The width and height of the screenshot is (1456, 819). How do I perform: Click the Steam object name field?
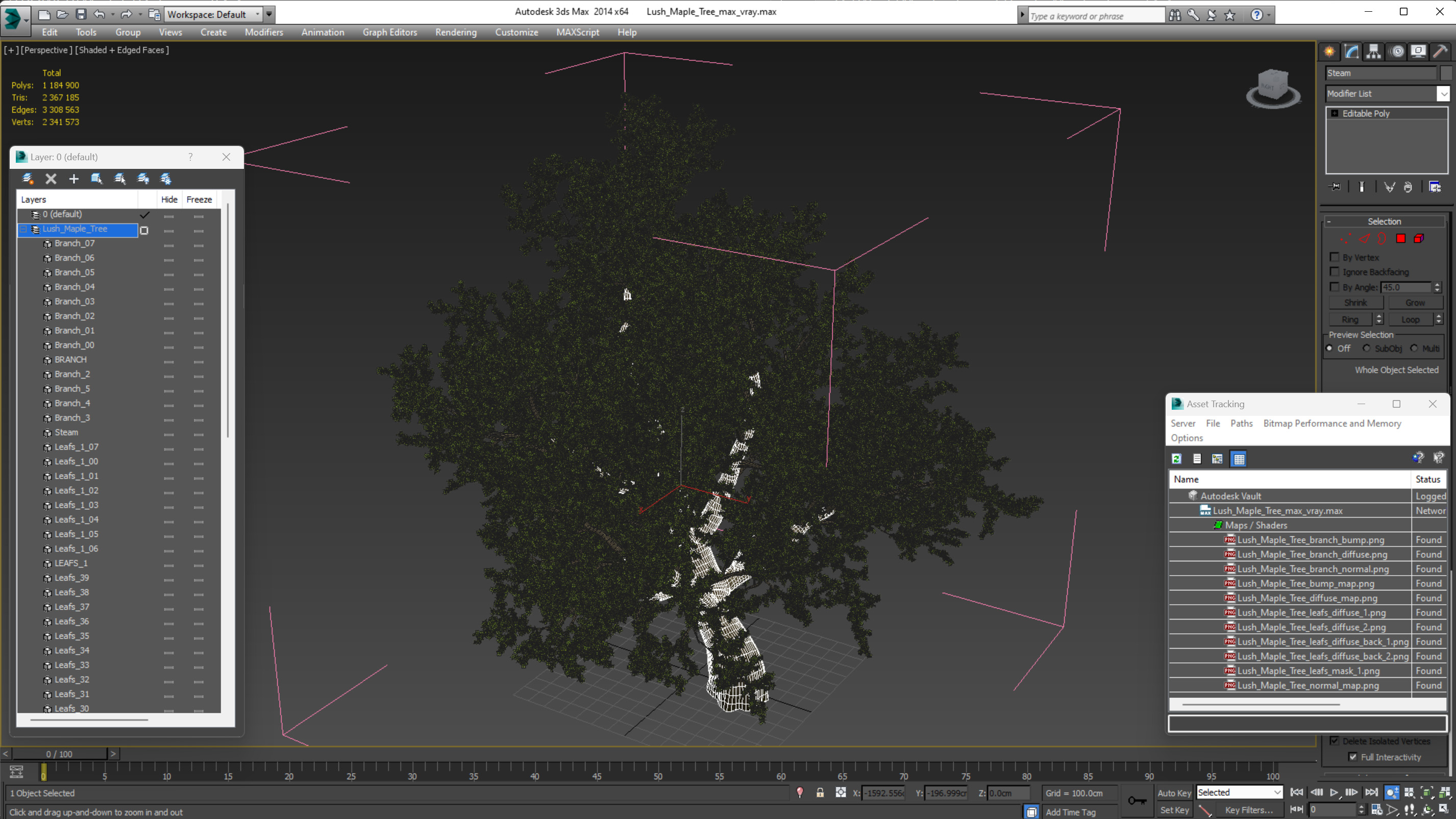point(1380,73)
